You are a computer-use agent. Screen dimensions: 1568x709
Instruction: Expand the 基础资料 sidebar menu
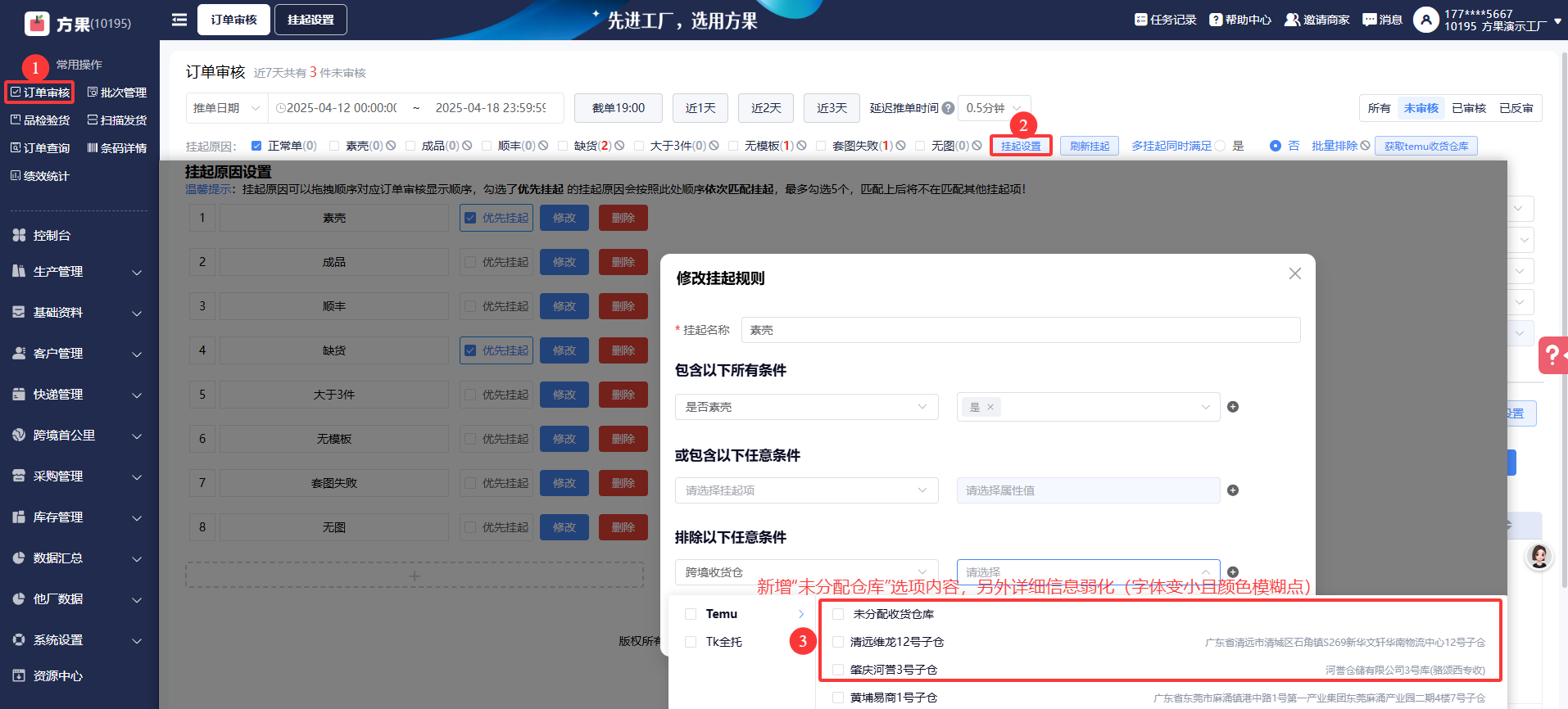(x=137, y=313)
